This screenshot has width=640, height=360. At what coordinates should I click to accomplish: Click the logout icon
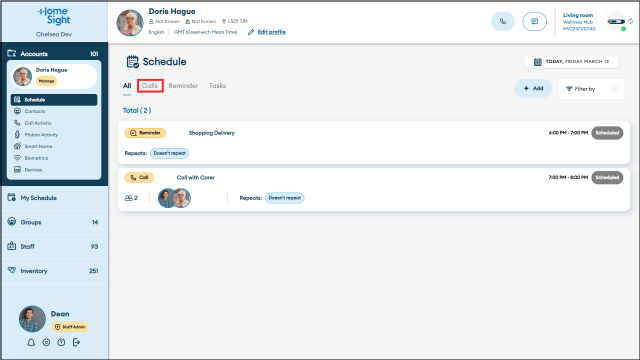(x=76, y=342)
